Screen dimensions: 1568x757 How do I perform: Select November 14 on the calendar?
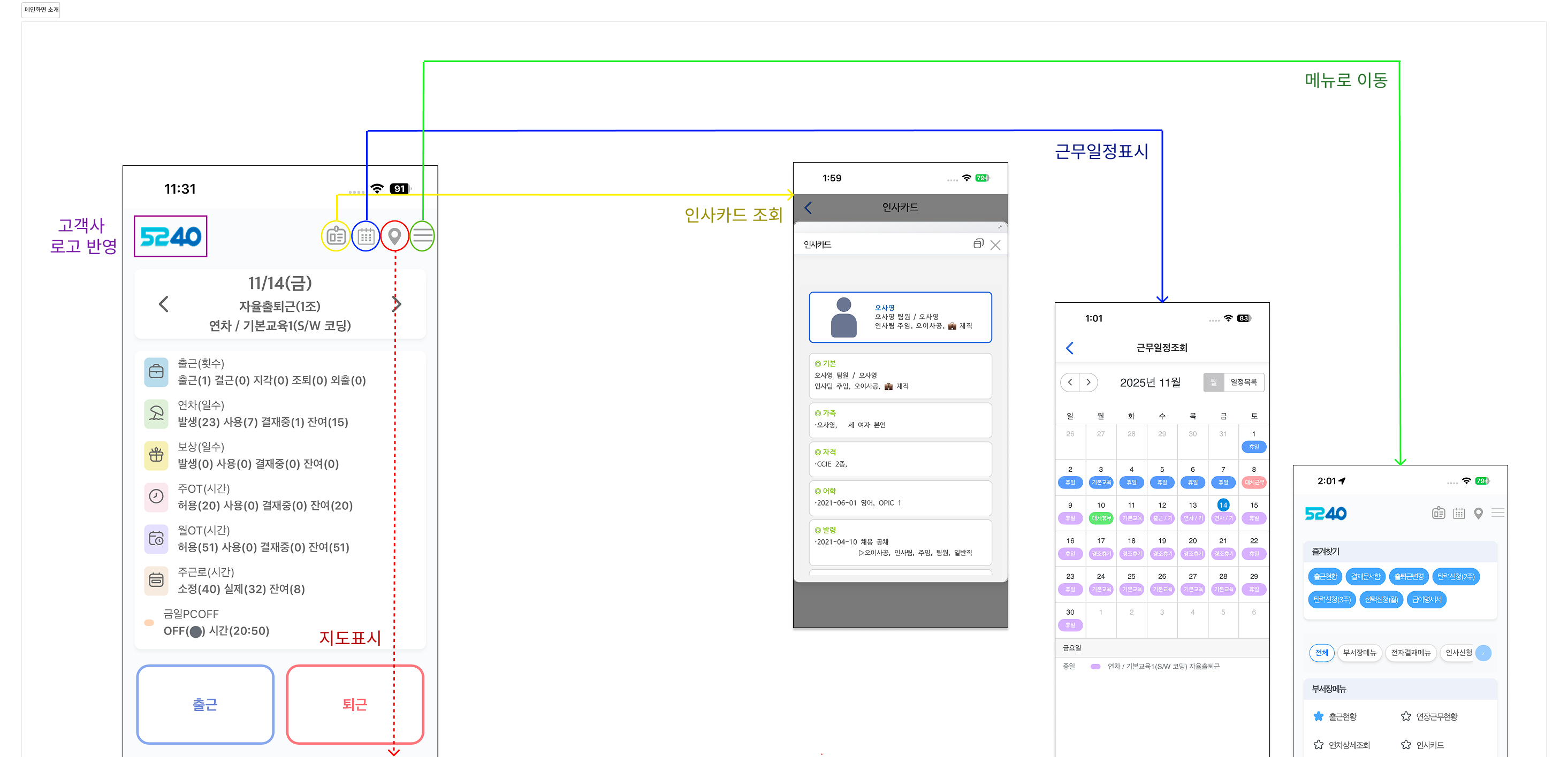coord(1223,505)
